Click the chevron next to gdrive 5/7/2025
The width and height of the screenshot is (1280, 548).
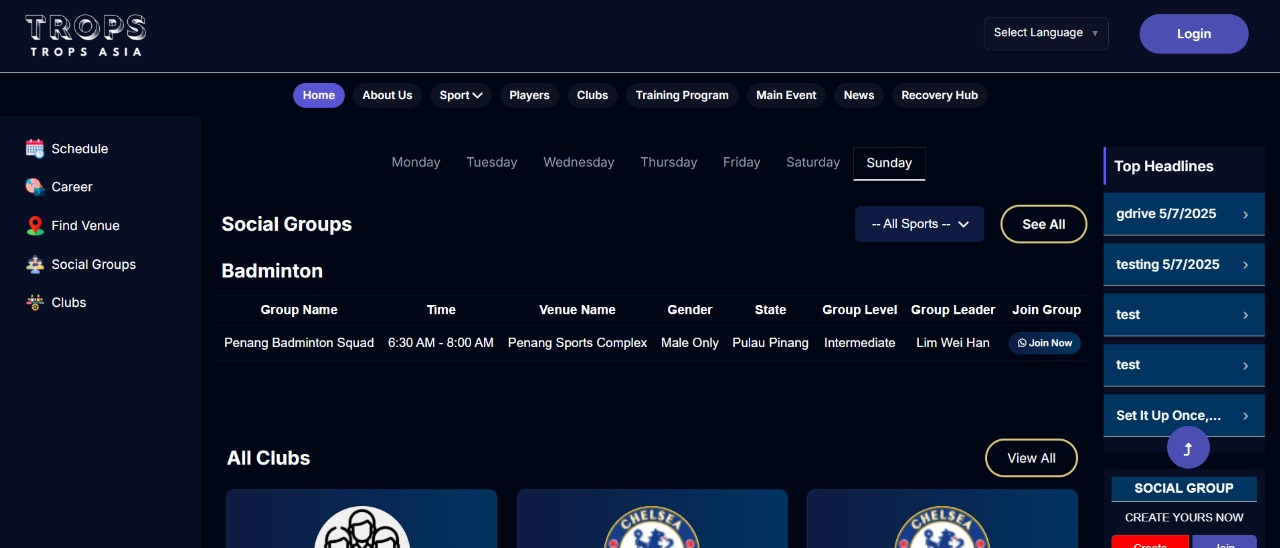(x=1245, y=215)
